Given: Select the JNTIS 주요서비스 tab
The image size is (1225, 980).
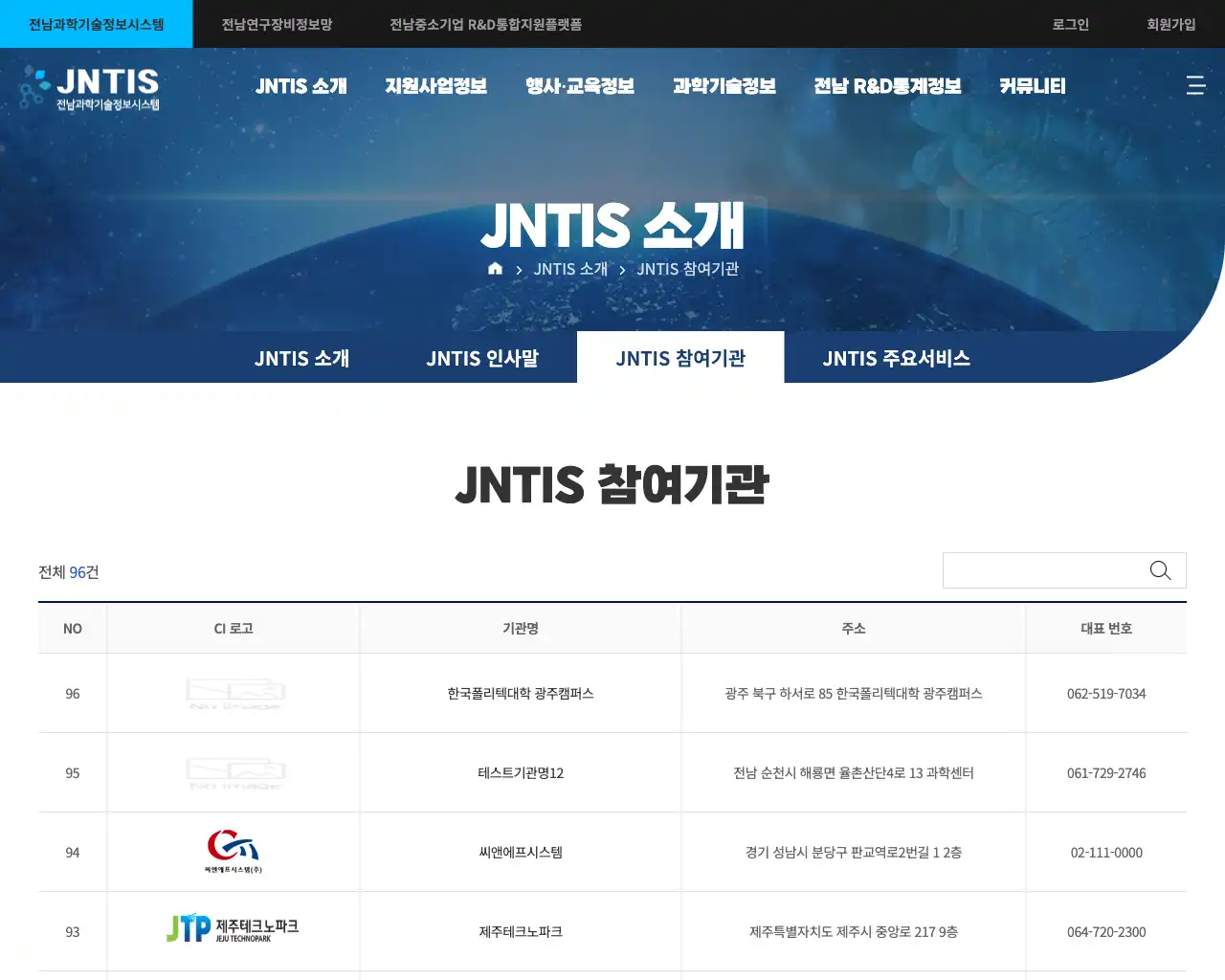Looking at the screenshot, I should coord(896,358).
